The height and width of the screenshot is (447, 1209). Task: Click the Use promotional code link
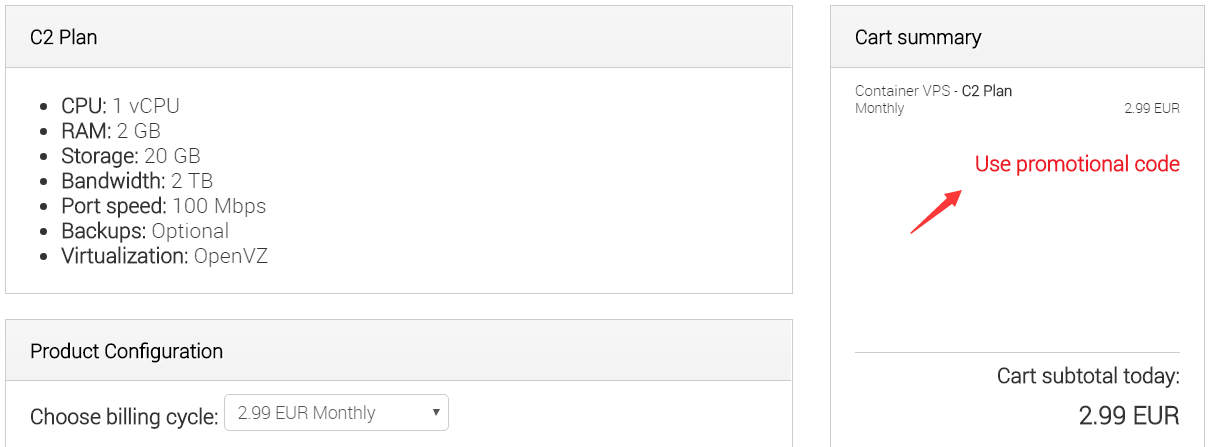pyautogui.click(x=1077, y=164)
